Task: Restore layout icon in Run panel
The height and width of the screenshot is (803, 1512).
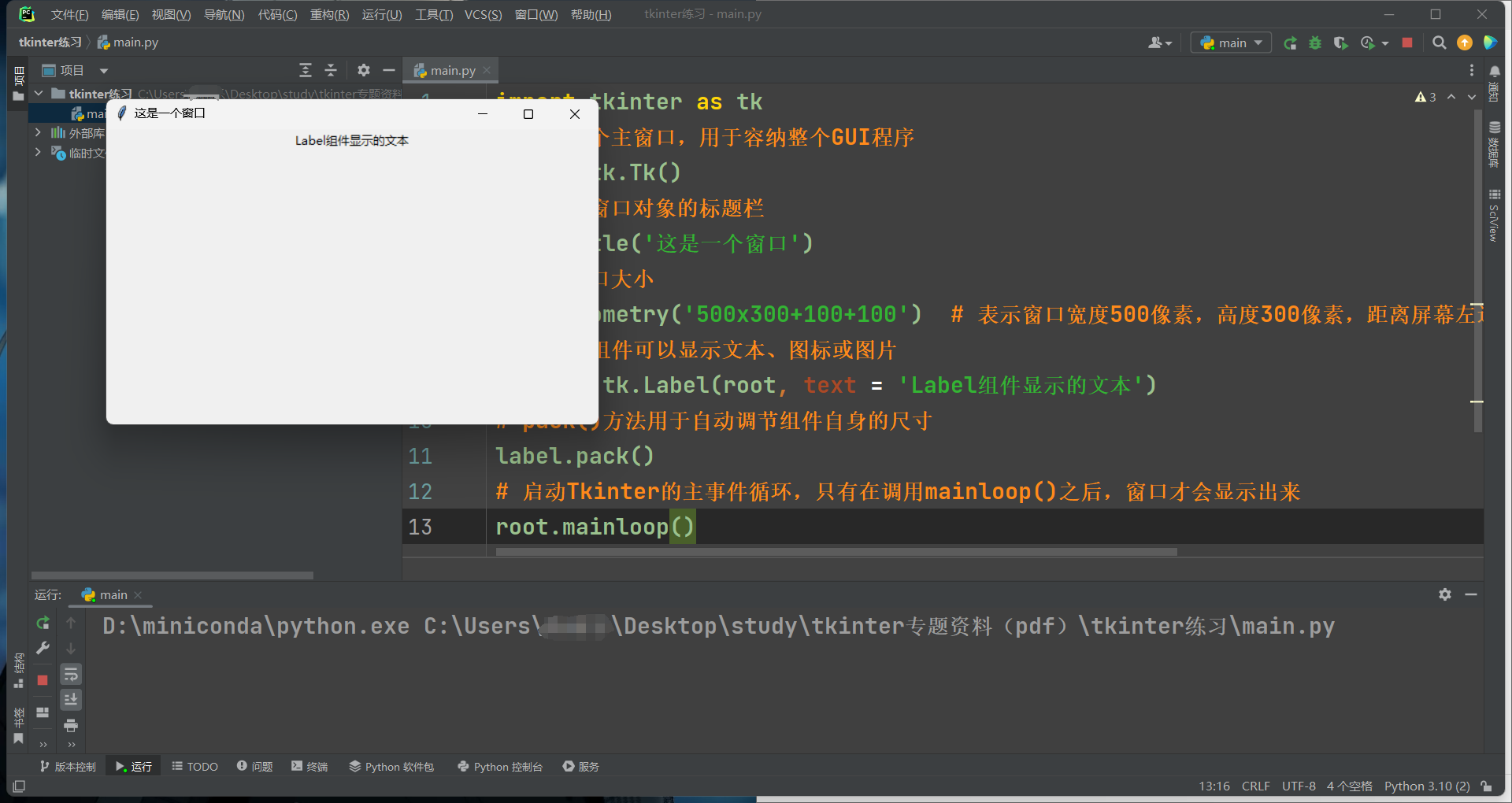Action: tap(43, 712)
